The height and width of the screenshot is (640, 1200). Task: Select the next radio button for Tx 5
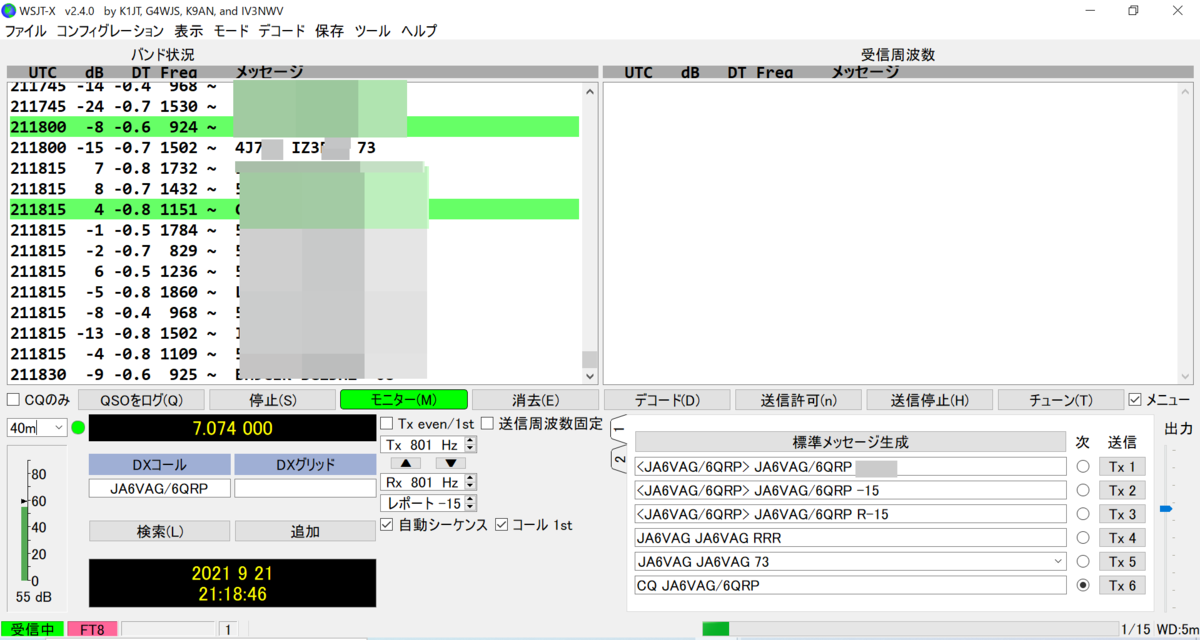click(1082, 562)
